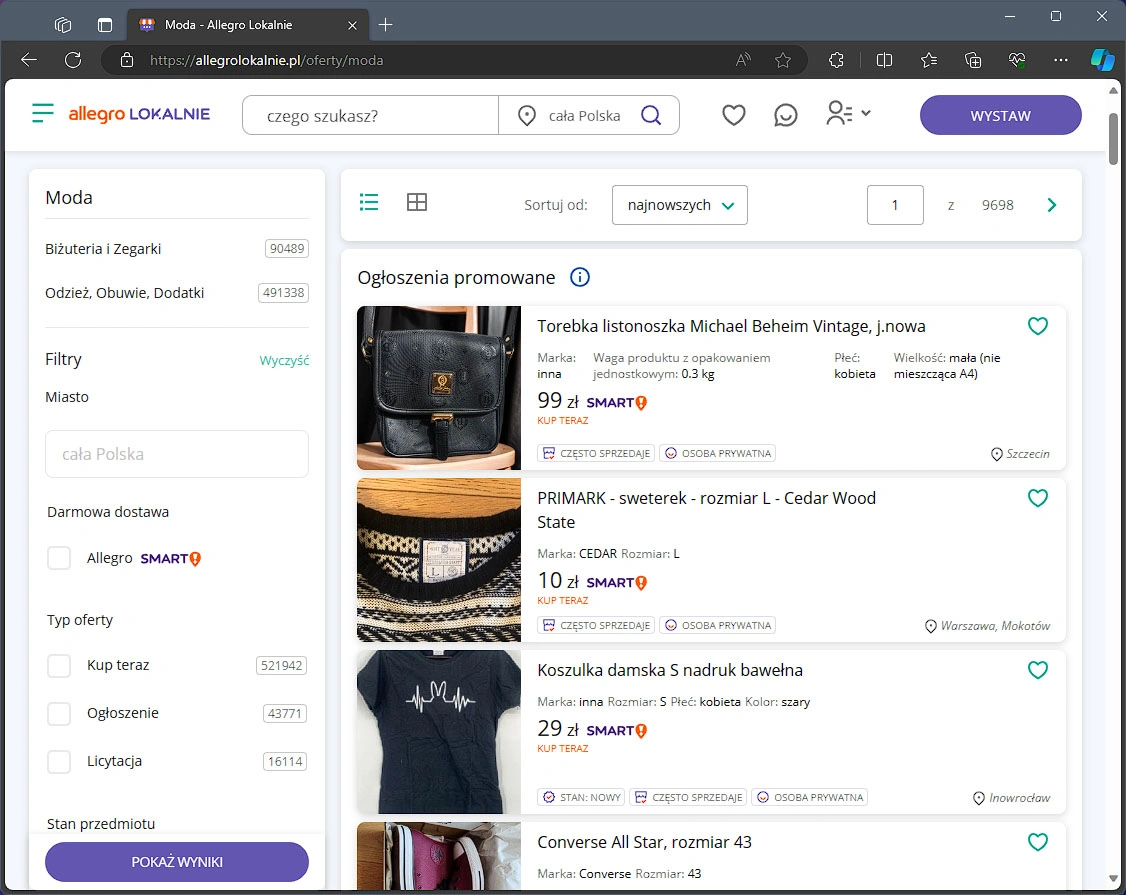Switch to grid view layout icon
The height and width of the screenshot is (895, 1126).
coord(417,203)
